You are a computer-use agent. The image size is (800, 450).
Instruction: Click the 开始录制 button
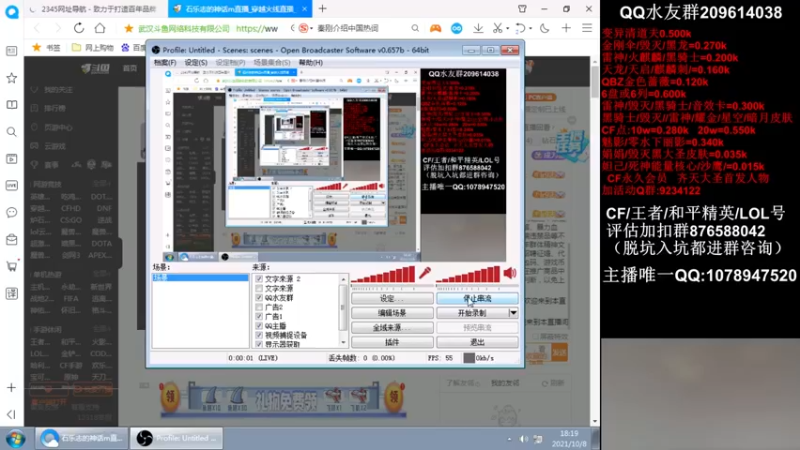472,313
